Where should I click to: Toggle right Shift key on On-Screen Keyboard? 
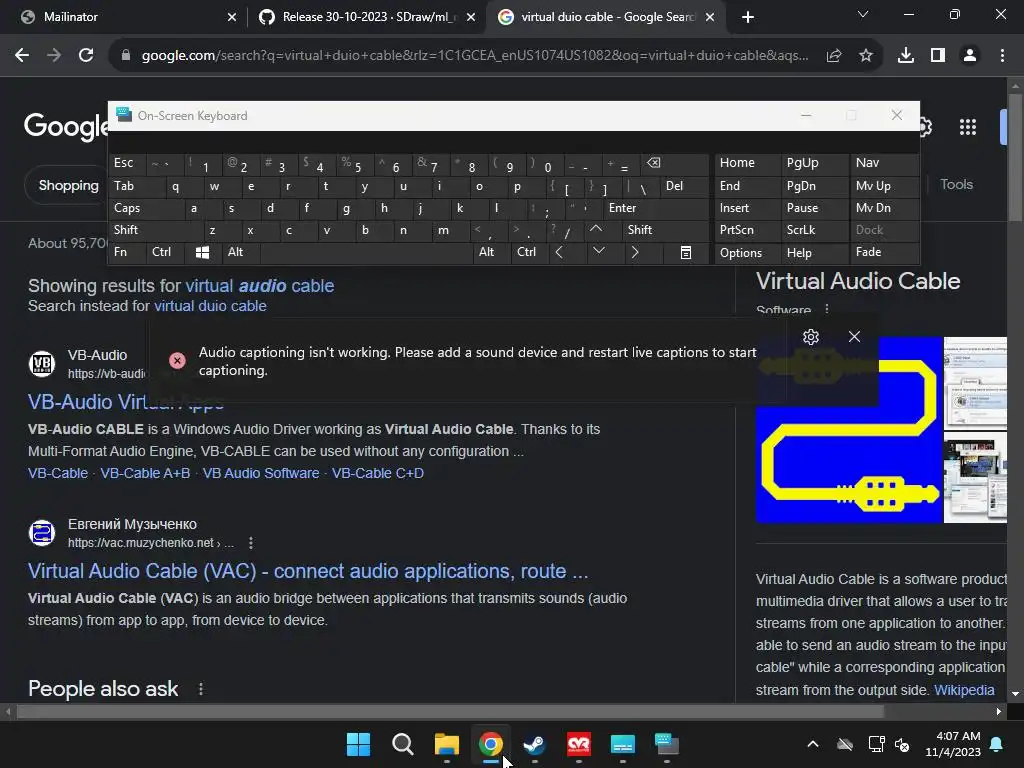[665, 230]
